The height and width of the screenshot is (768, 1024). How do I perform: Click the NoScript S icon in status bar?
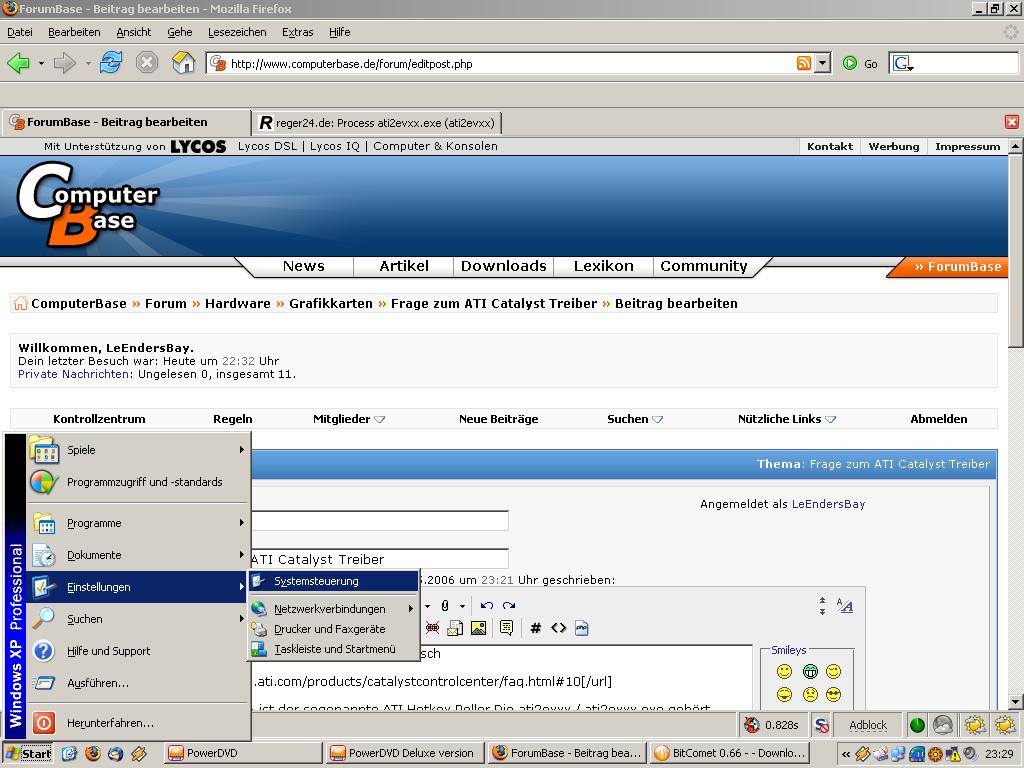point(822,725)
